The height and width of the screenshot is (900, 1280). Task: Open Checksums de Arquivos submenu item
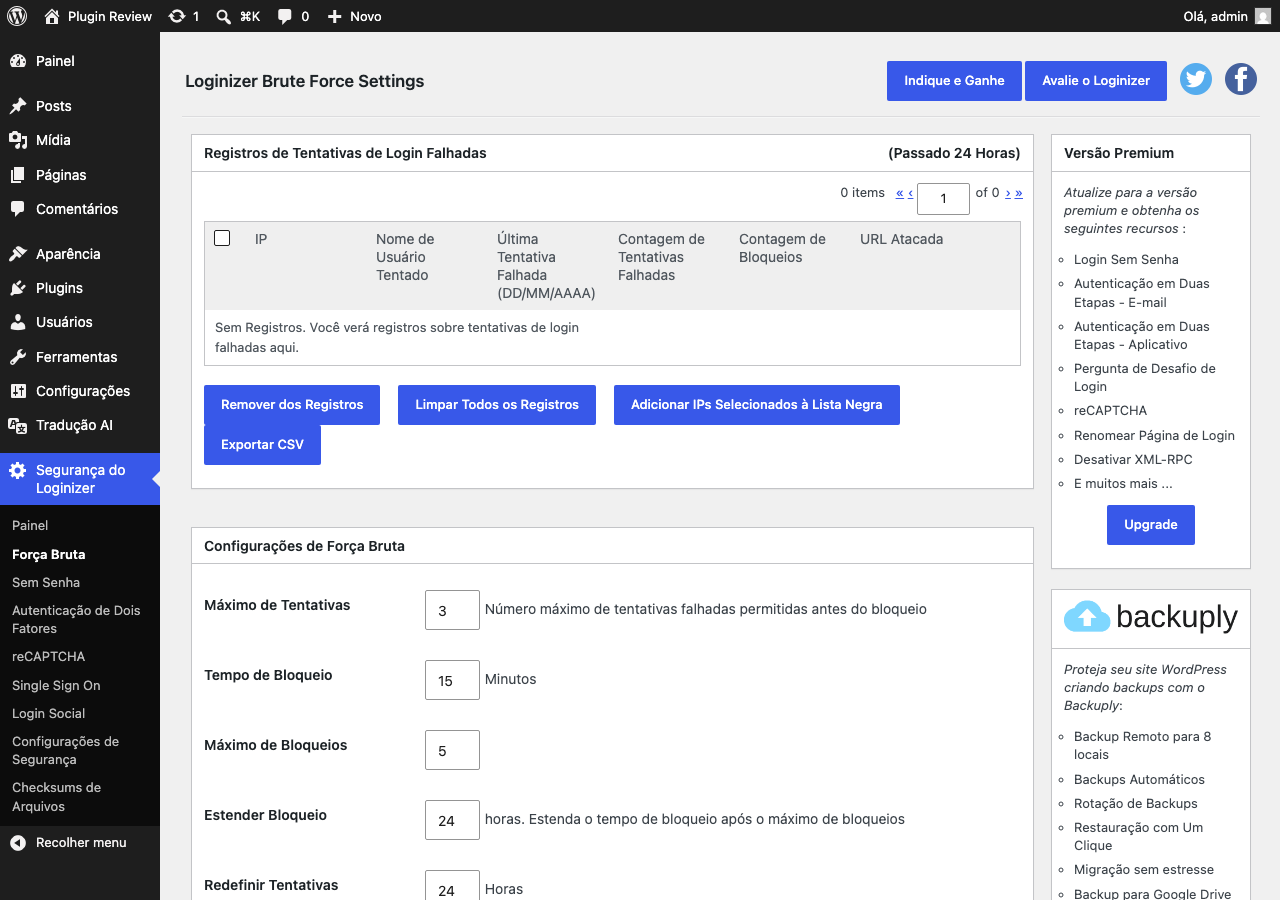(x=57, y=797)
